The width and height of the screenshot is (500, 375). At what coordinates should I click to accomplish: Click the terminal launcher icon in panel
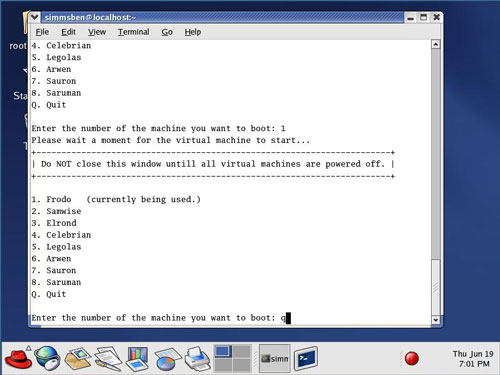306,359
